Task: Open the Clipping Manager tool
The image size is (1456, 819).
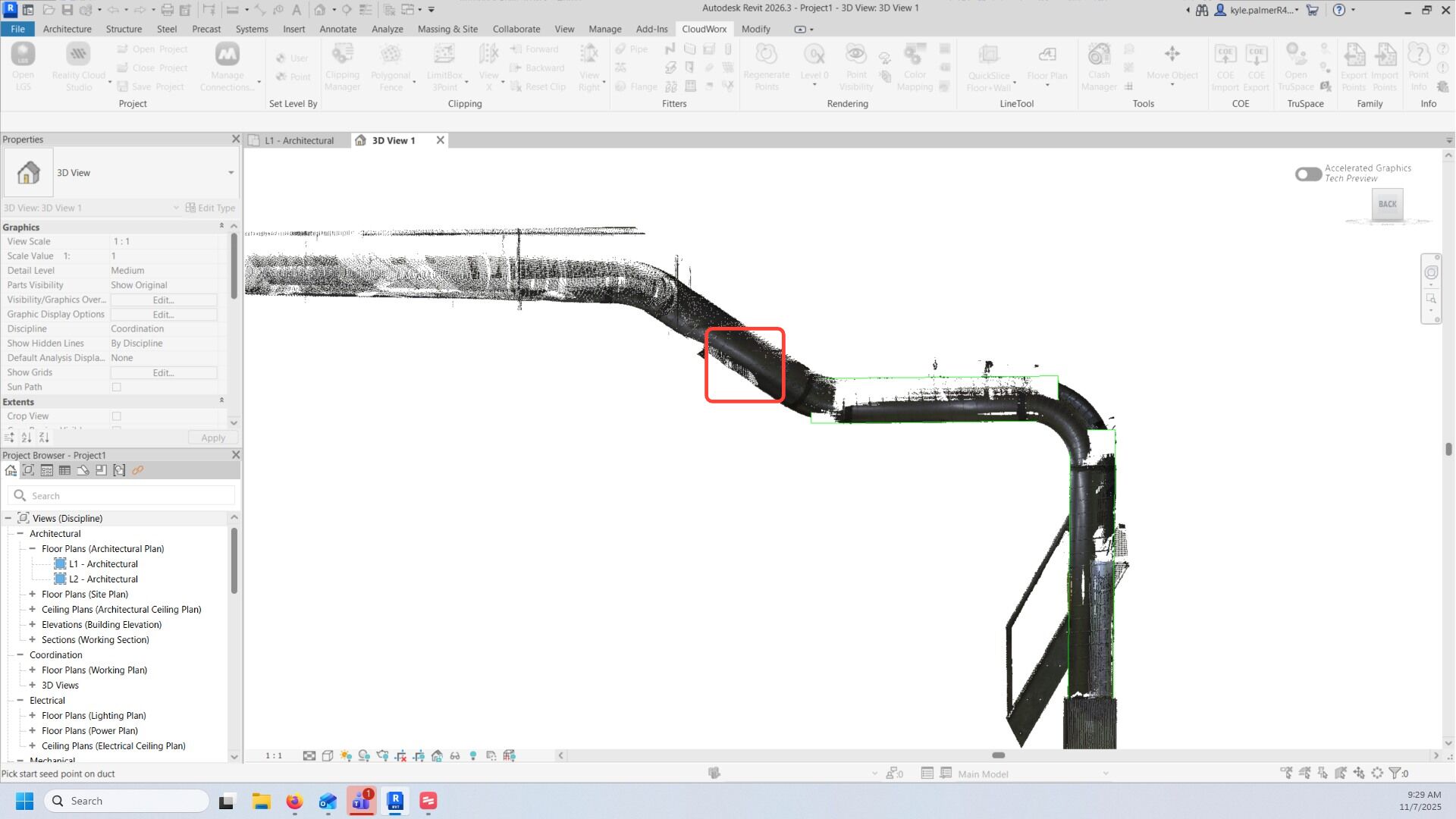Action: (342, 55)
